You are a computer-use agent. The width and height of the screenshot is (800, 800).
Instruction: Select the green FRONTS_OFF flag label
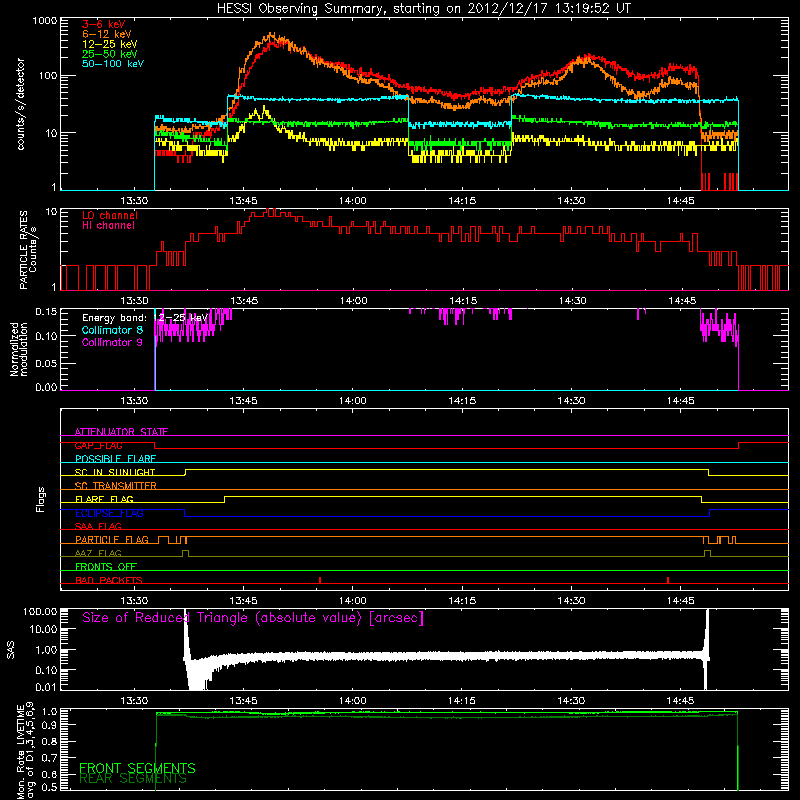pyautogui.click(x=106, y=566)
